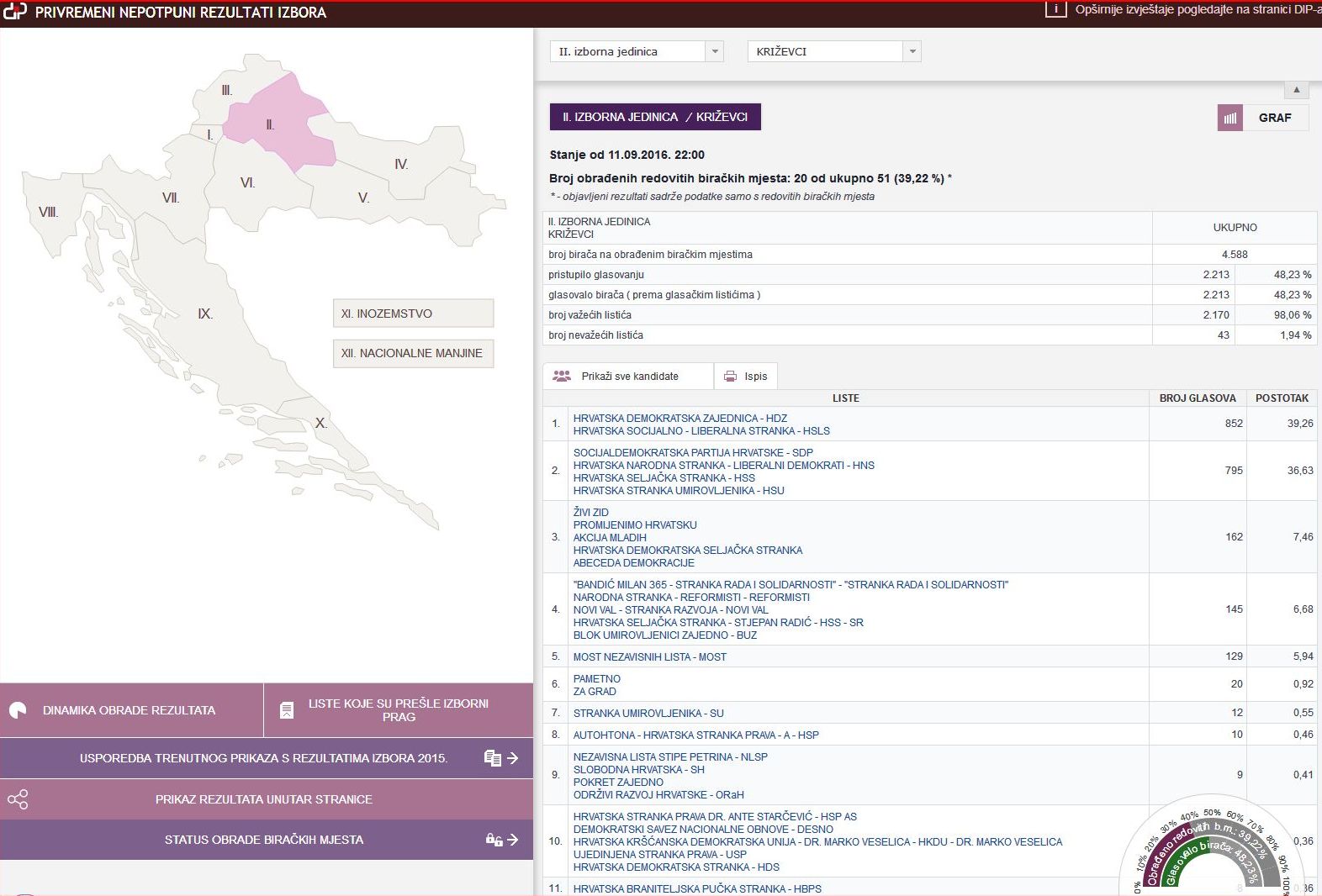This screenshot has width=1322, height=896.
Task: Click the XI. INOZEMSTVO button
Action: (413, 314)
